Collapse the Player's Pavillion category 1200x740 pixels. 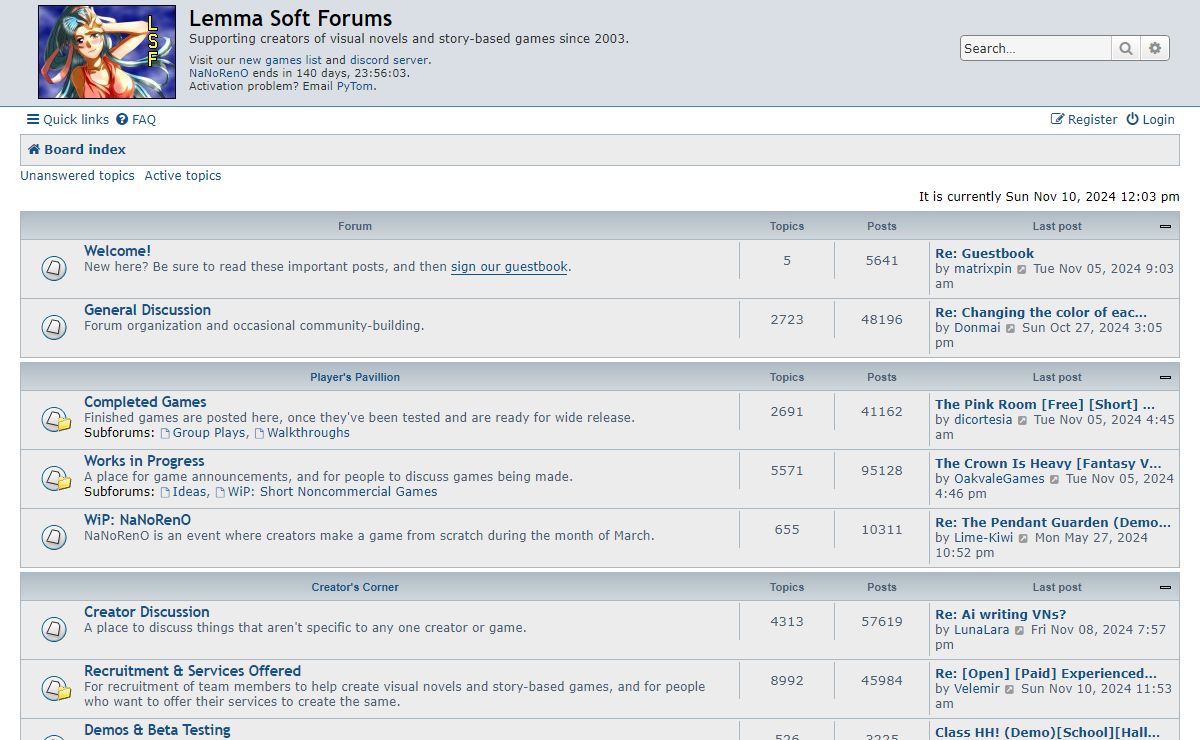pyautogui.click(x=1165, y=377)
